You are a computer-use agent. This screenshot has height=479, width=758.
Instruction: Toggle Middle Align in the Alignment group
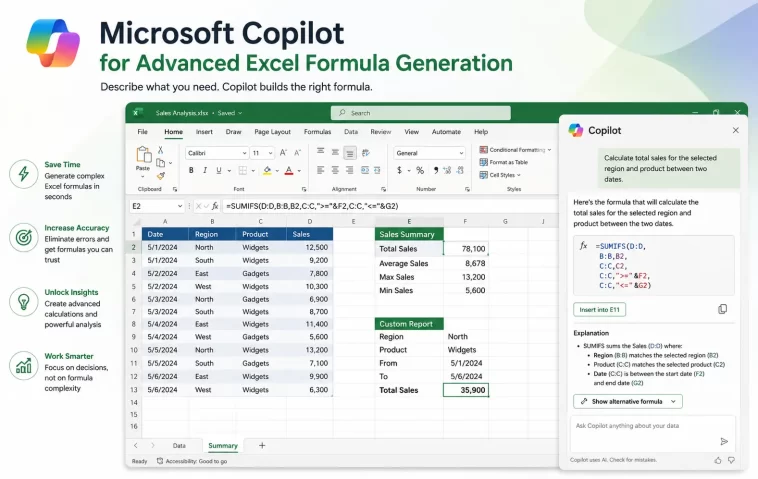(335, 152)
